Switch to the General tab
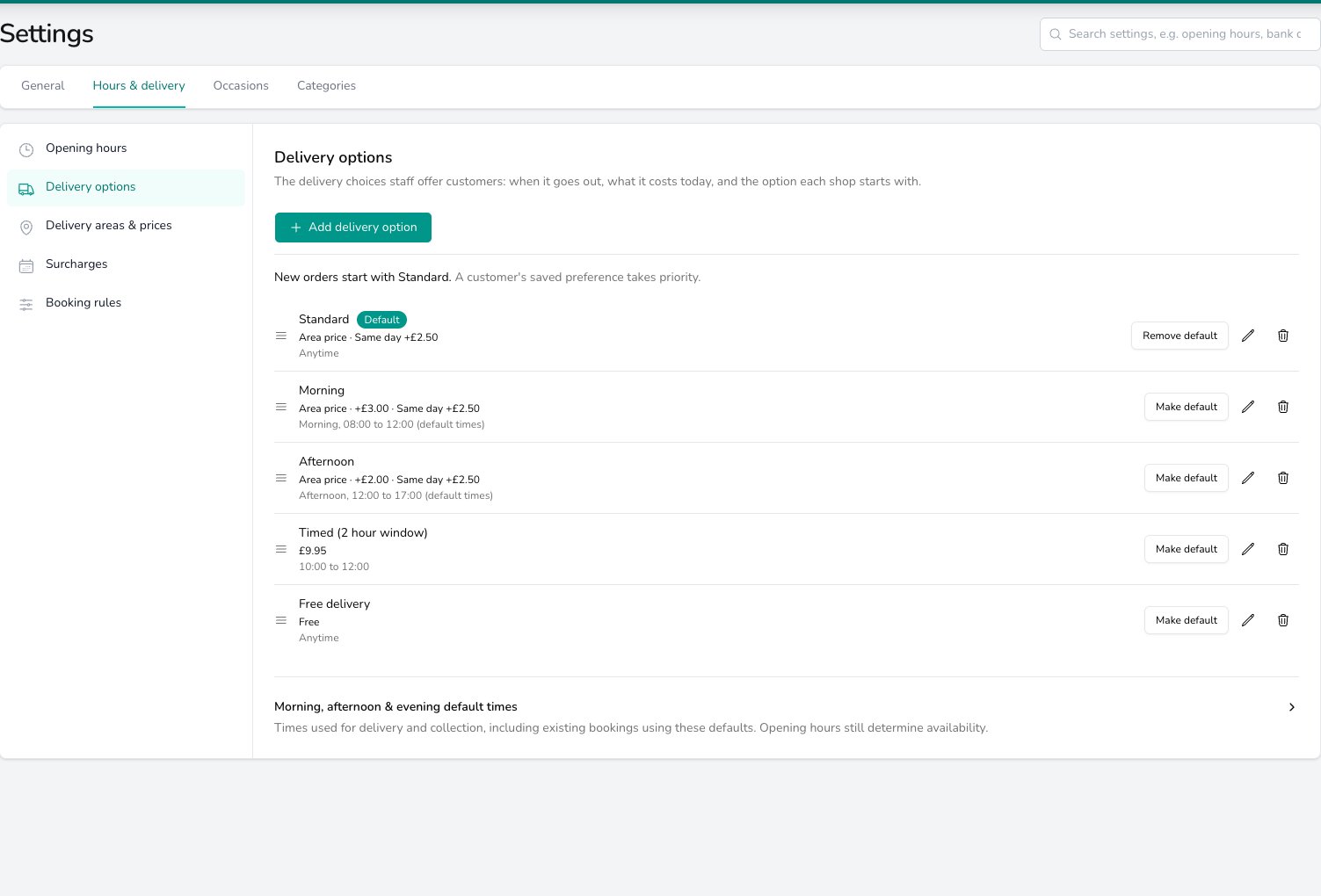The image size is (1321, 896). [x=43, y=85]
